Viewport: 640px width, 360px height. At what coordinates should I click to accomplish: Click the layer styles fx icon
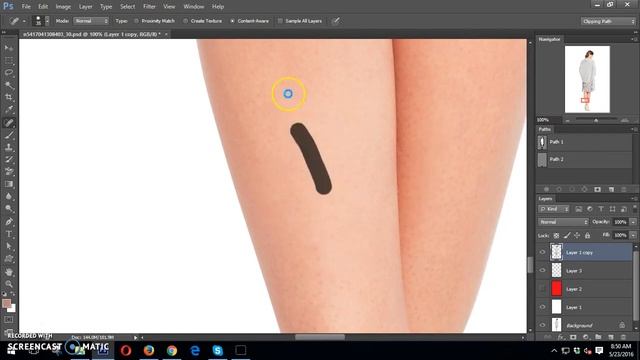click(561, 337)
